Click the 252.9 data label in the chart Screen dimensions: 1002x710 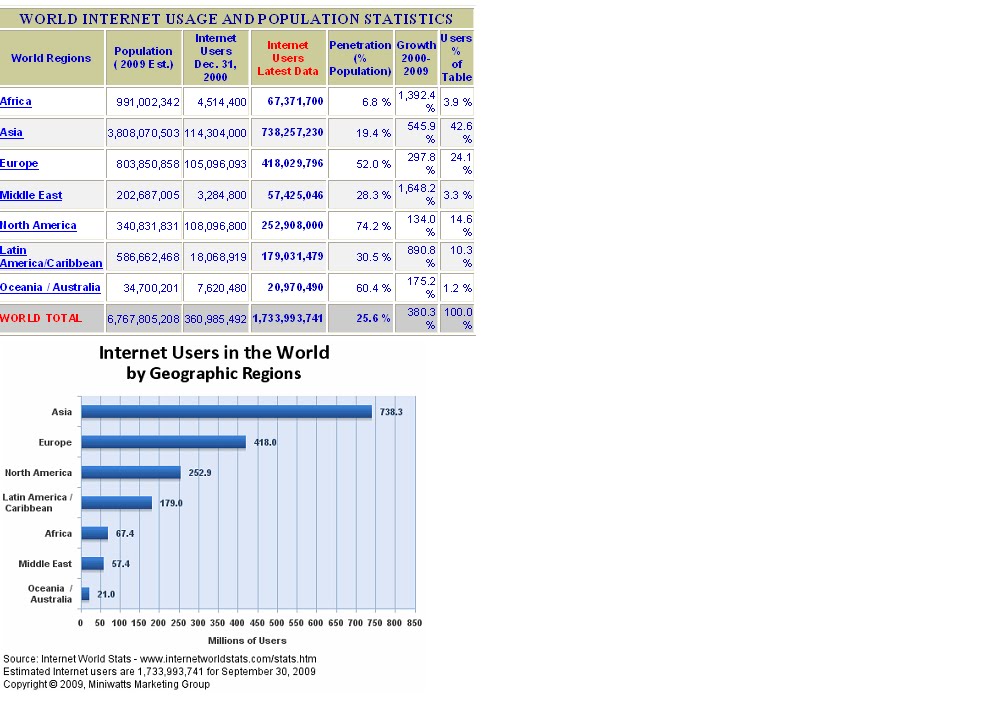tap(200, 473)
